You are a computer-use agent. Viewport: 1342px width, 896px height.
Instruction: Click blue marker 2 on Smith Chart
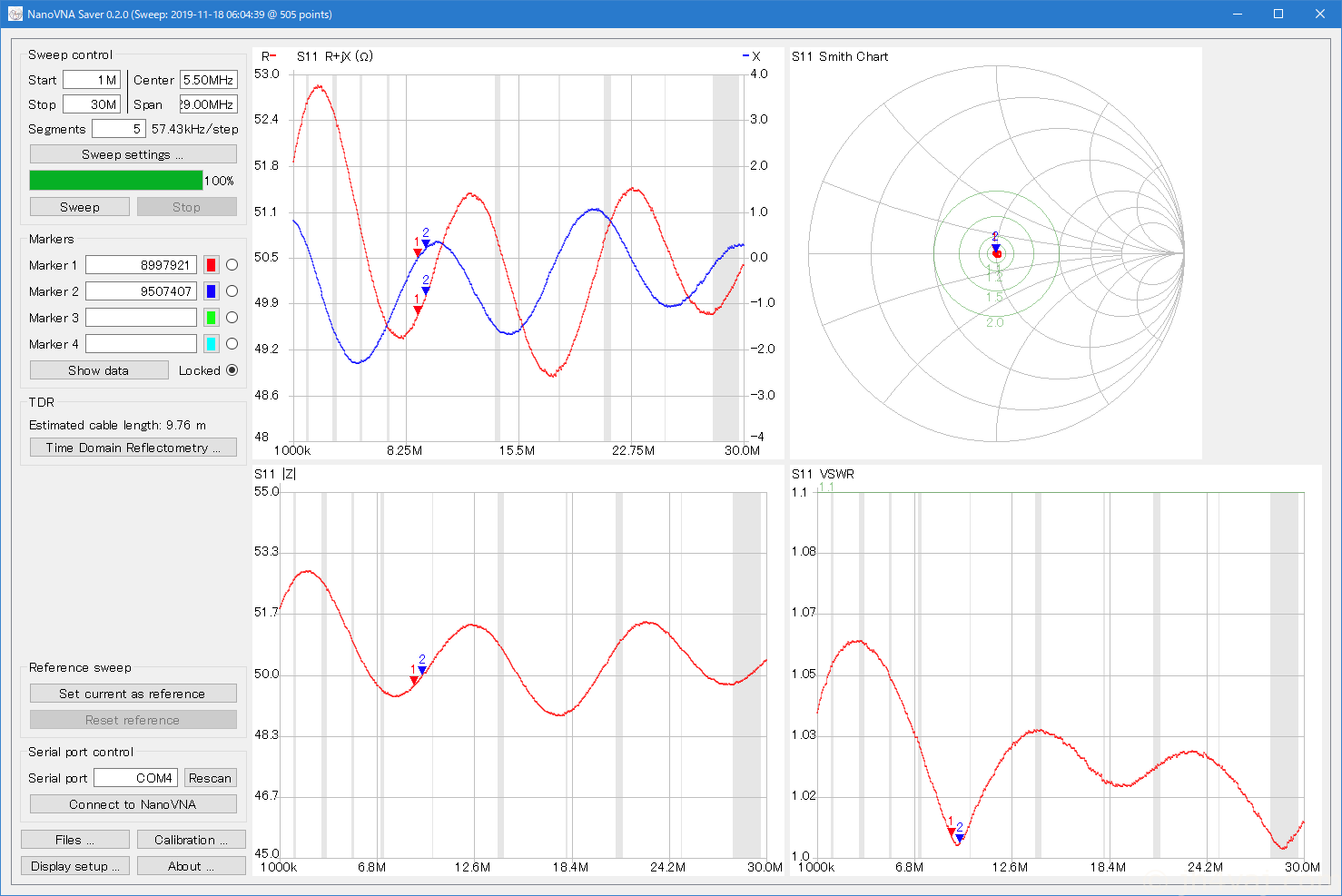pos(995,247)
